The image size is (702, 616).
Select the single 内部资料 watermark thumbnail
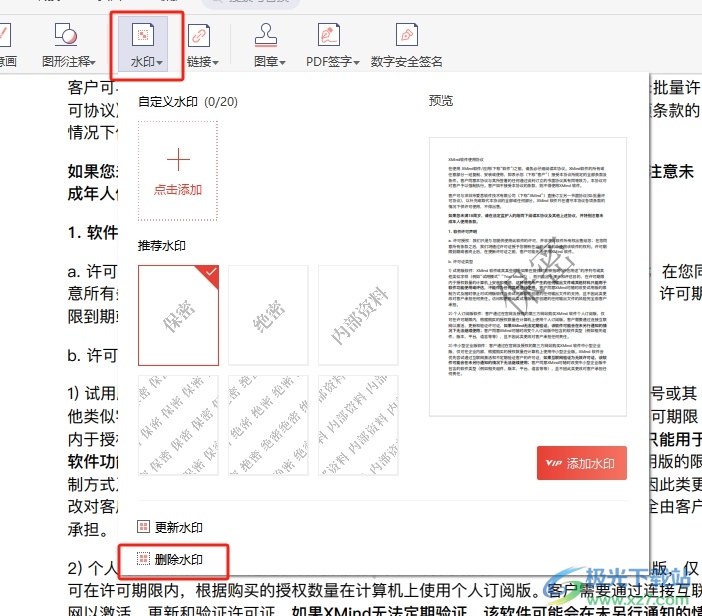click(x=358, y=315)
